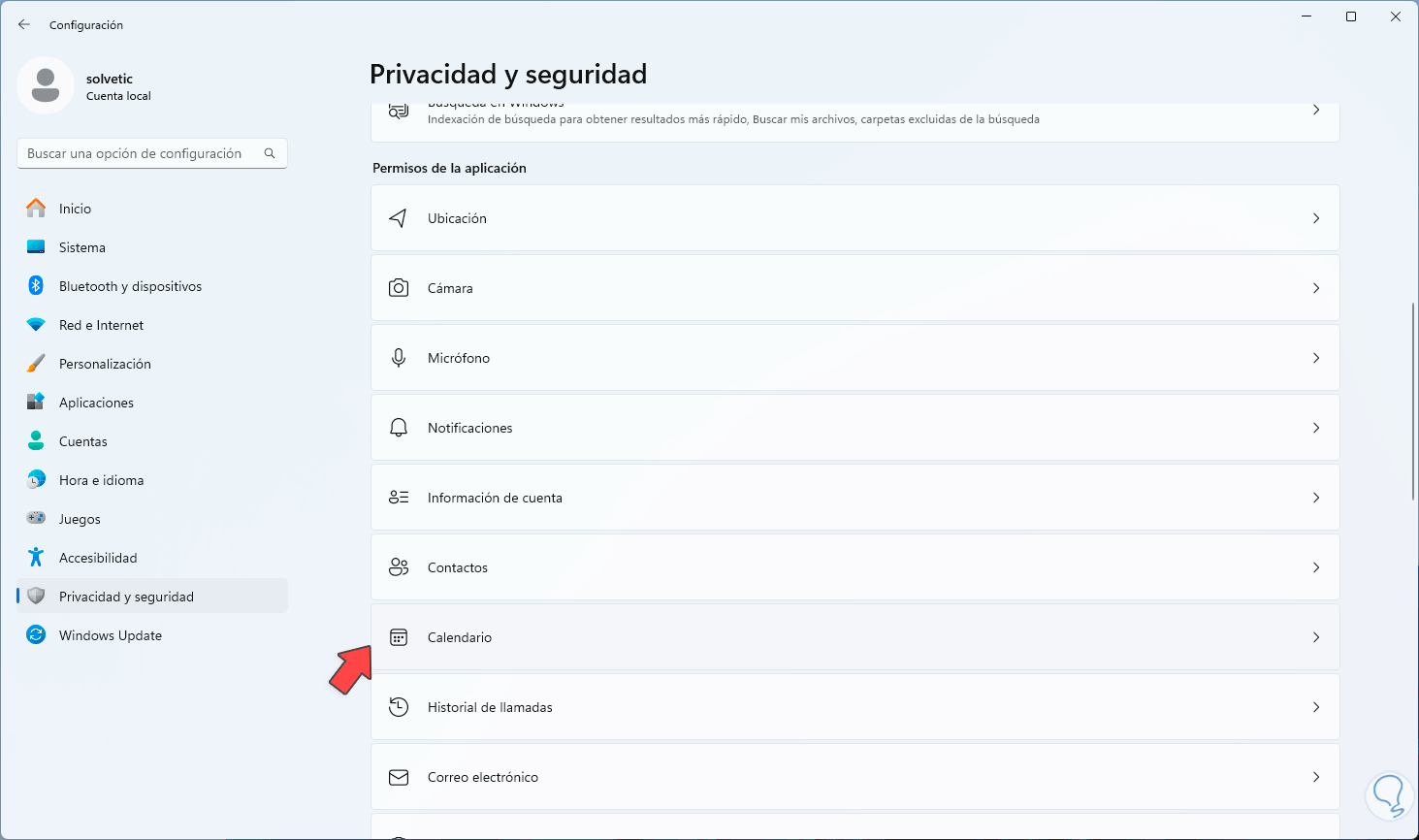Expand the Información de cuenta chevron
Screen dimensions: 1419x840
point(1316,498)
